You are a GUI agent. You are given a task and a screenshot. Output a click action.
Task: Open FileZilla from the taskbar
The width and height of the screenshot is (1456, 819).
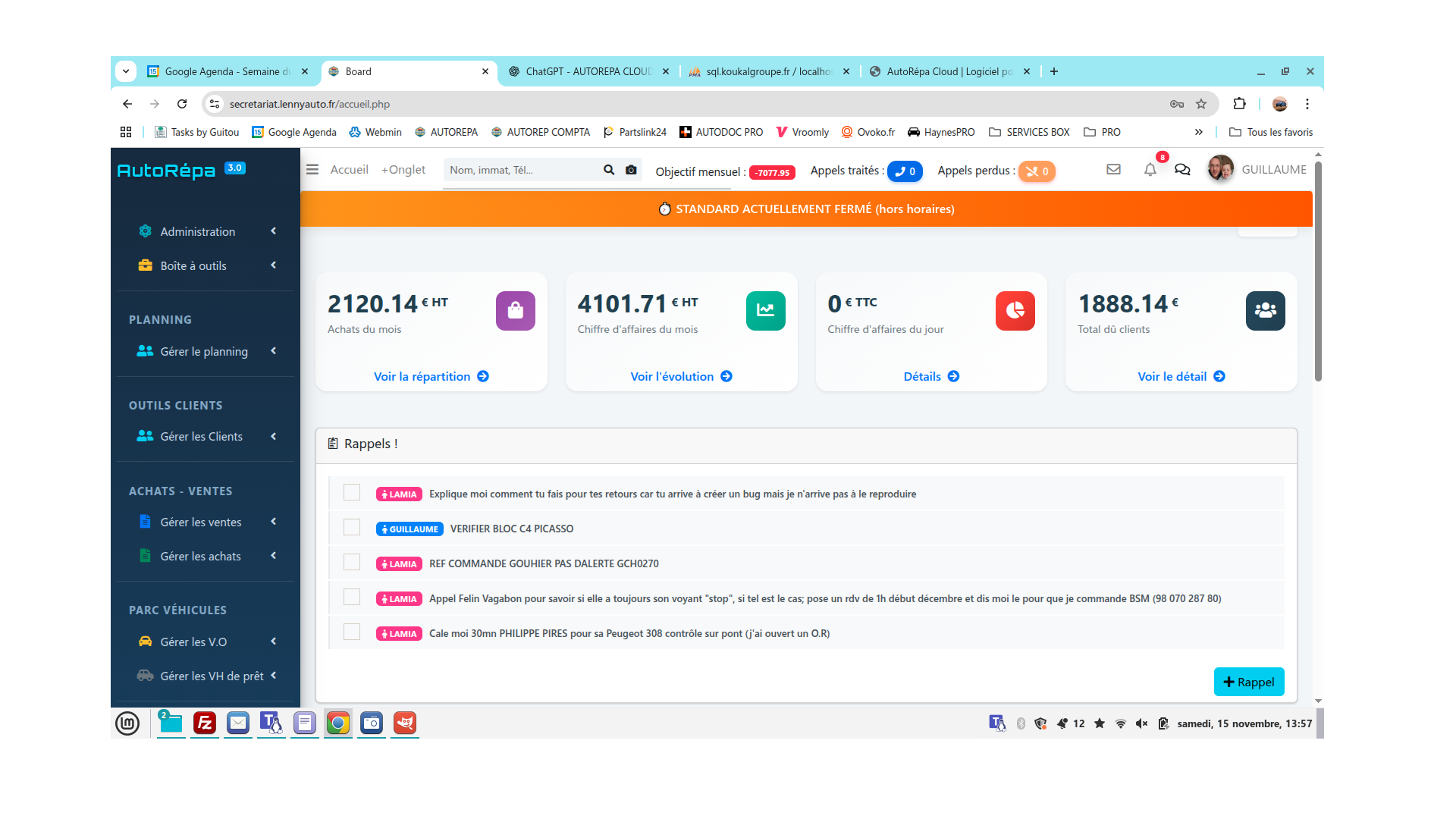(x=205, y=723)
